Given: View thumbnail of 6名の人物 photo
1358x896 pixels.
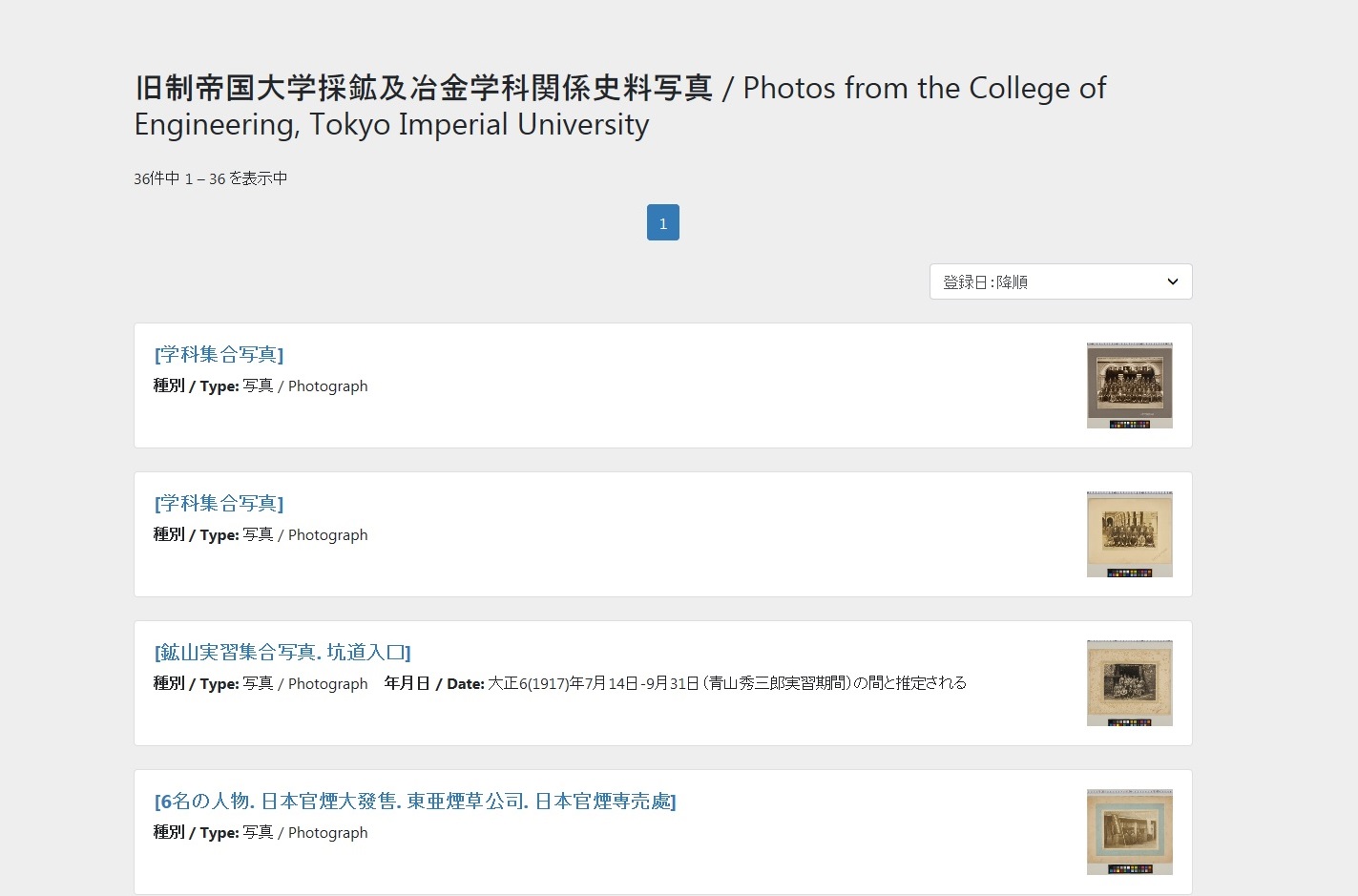Looking at the screenshot, I should point(1130,832).
